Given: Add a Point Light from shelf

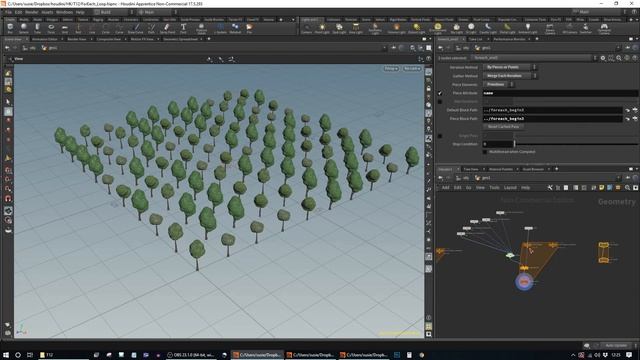Looking at the screenshot, I should 322,28.
